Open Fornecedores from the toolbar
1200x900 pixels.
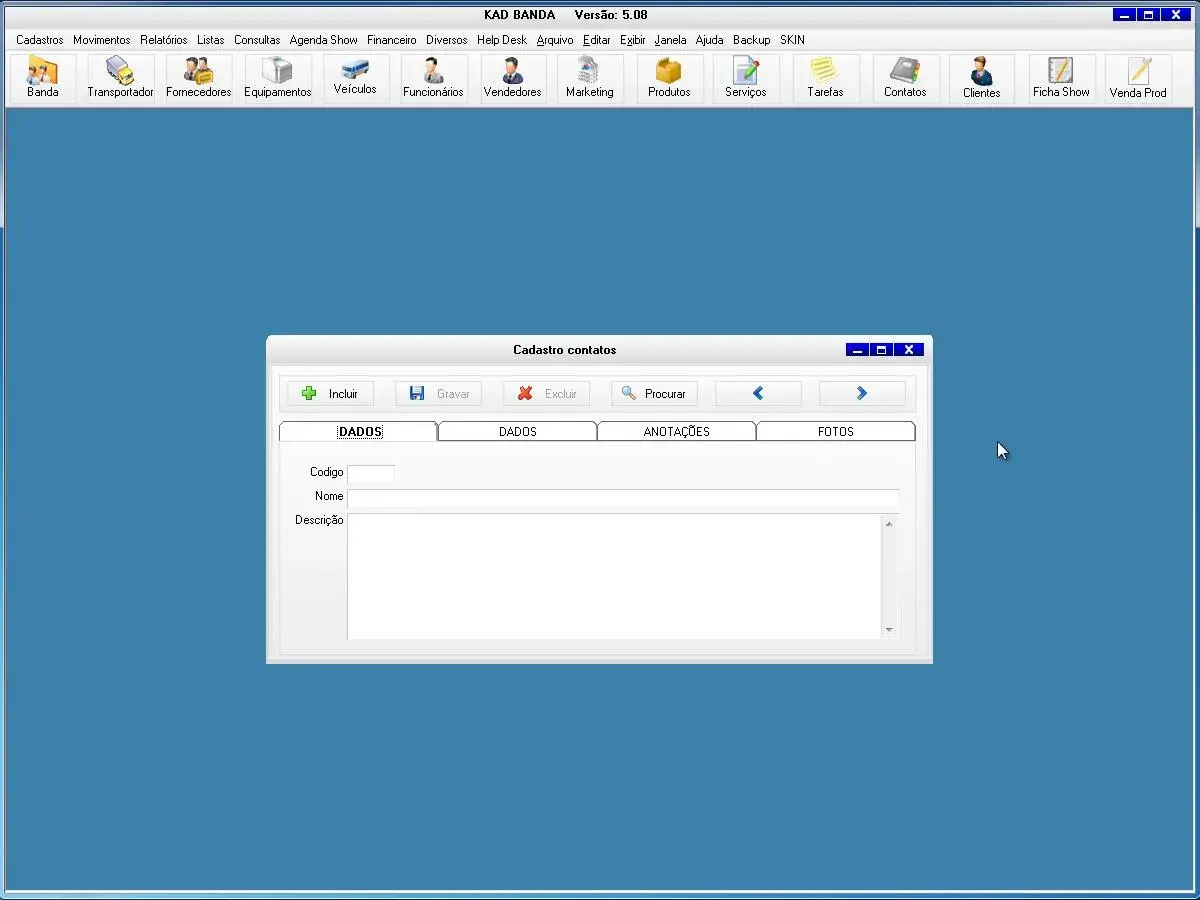tap(198, 78)
